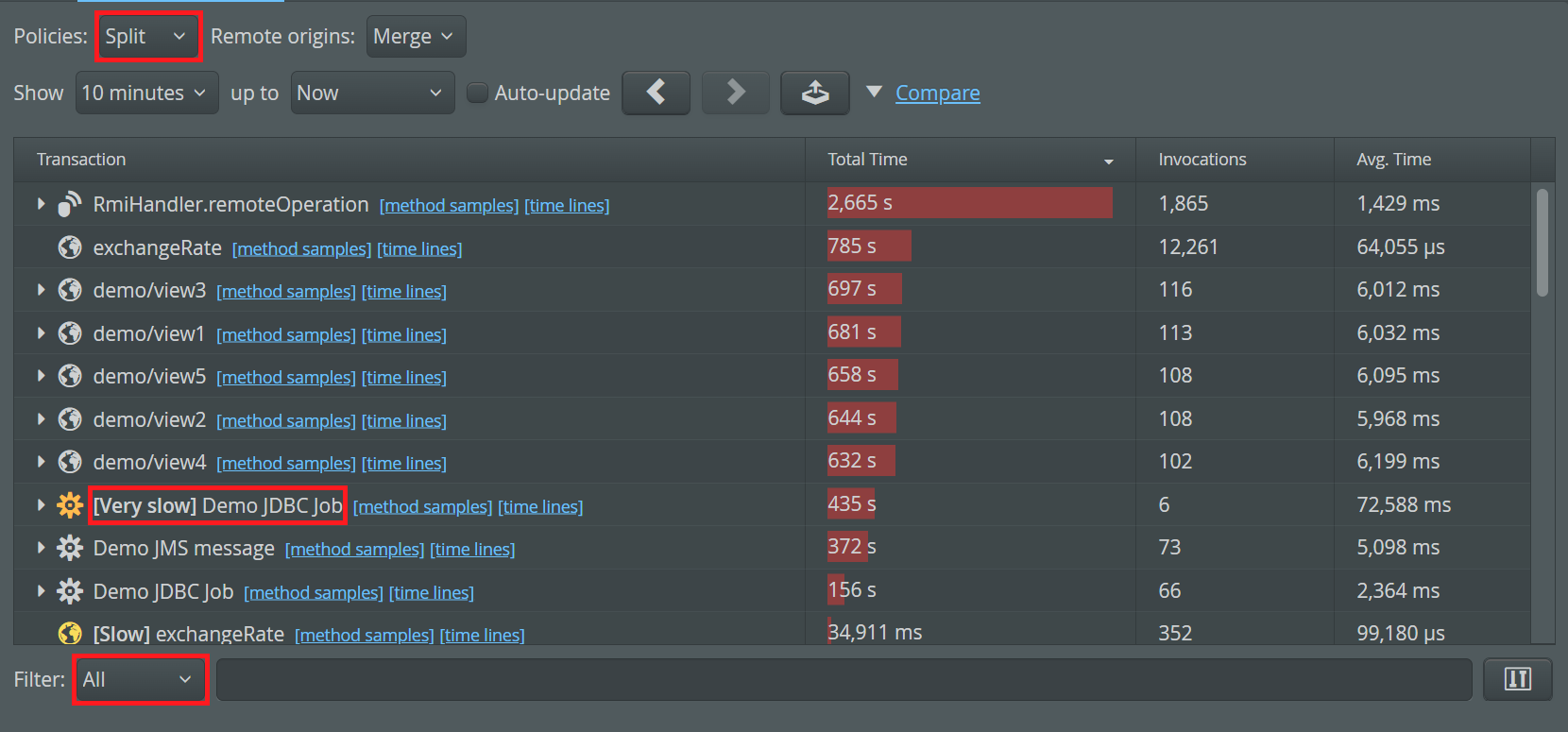1568x732 pixels.
Task: Enable the Auto-update checkbox
Action: [478, 93]
